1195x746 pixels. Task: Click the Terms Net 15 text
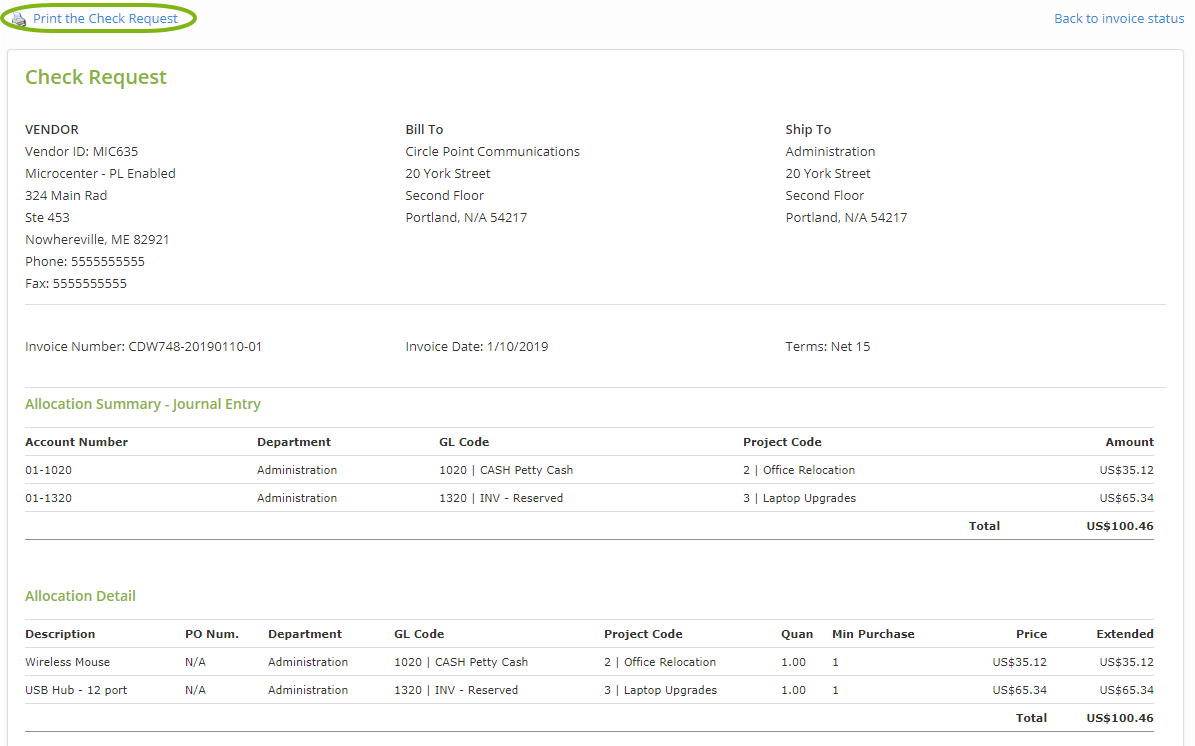[827, 347]
